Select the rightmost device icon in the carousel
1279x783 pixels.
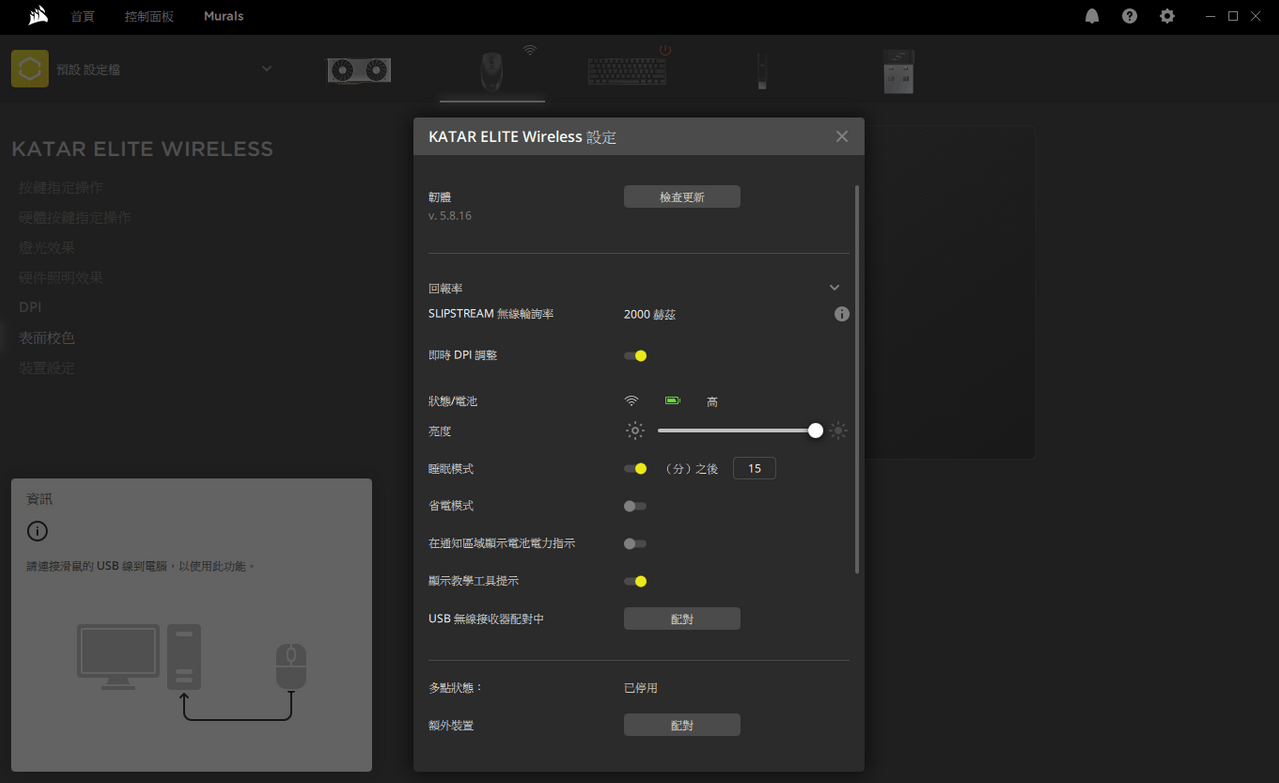(897, 70)
